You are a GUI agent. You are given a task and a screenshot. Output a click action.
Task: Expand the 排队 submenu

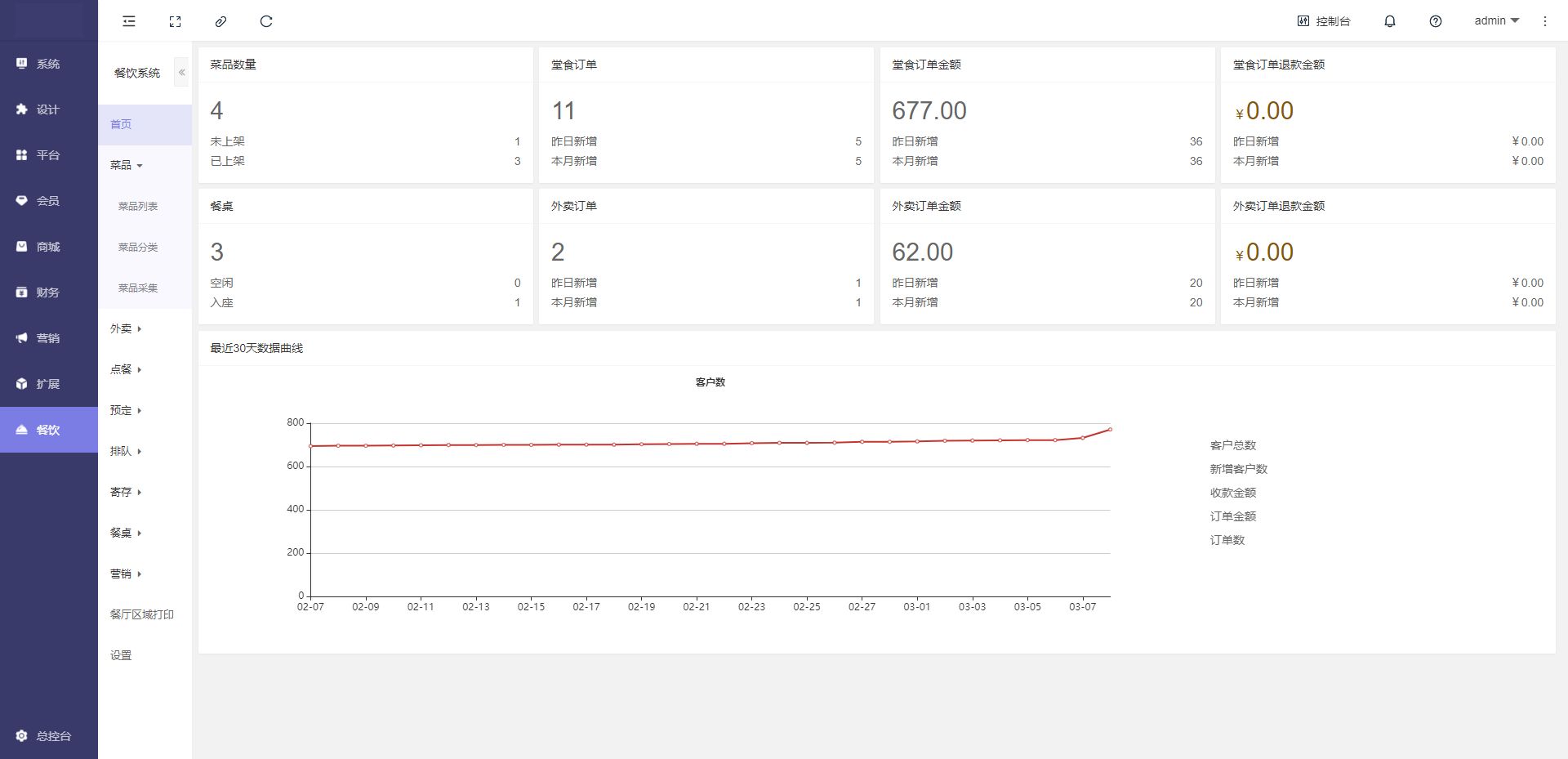pyautogui.click(x=126, y=451)
